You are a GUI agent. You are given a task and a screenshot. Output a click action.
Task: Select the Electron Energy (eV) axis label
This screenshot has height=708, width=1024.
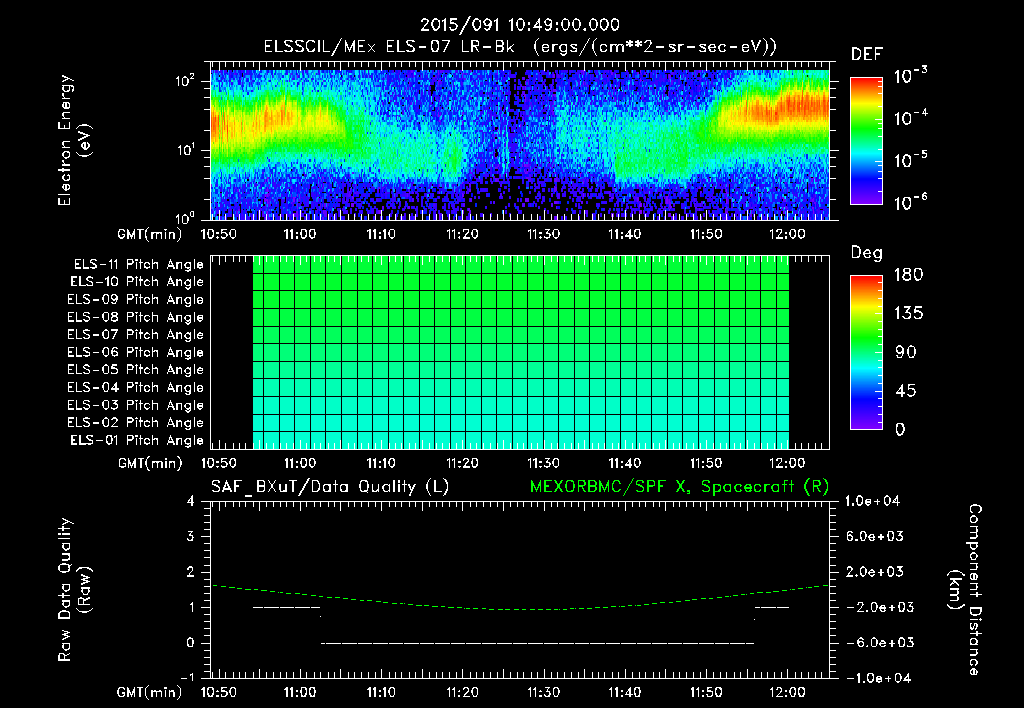(74, 140)
